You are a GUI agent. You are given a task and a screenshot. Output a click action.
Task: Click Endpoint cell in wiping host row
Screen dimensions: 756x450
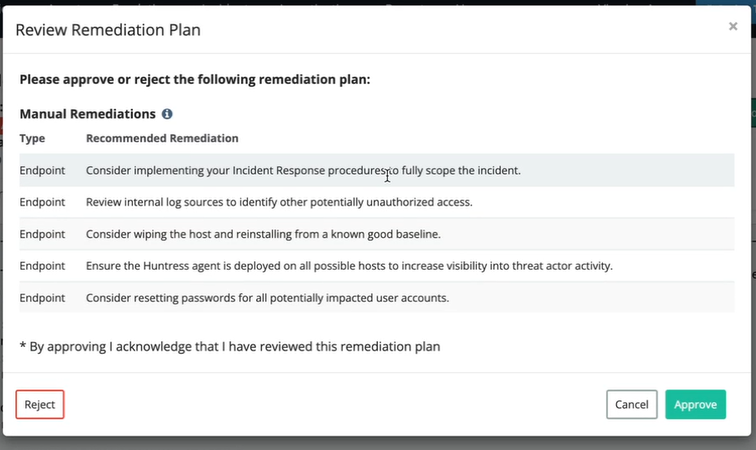(x=42, y=234)
